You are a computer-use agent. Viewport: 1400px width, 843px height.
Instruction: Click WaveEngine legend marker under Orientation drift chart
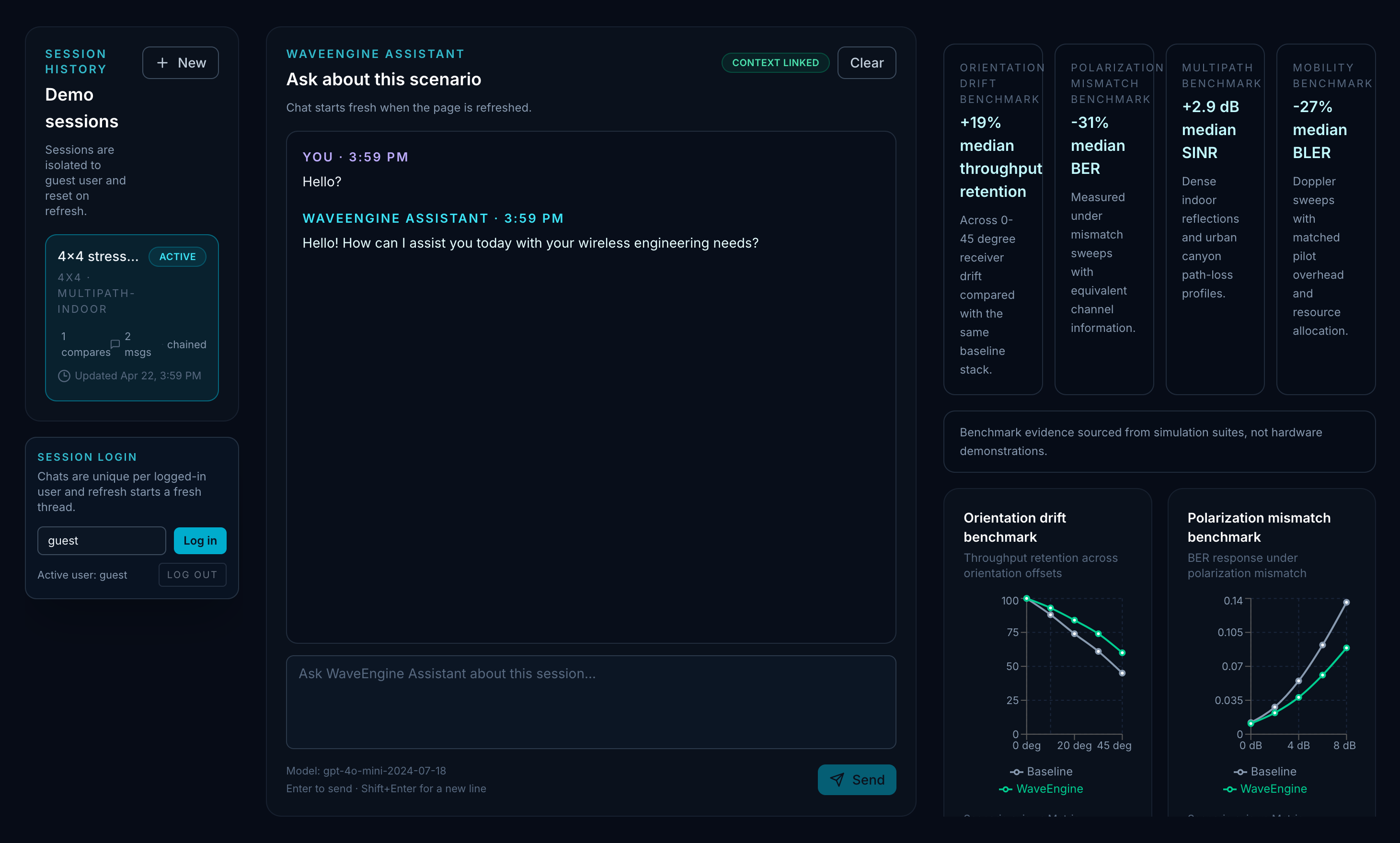tap(1006, 788)
